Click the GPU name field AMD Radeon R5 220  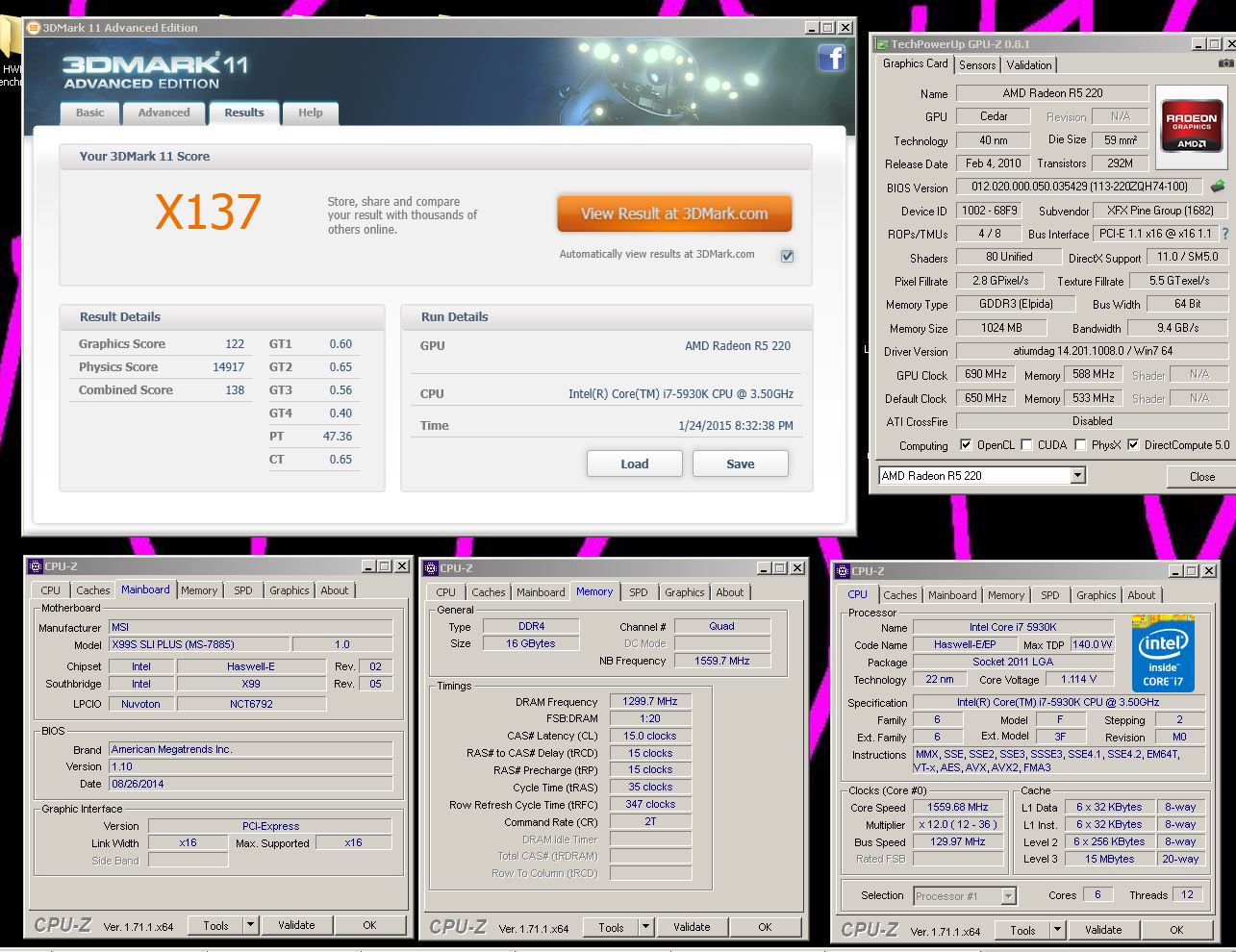coord(1052,93)
